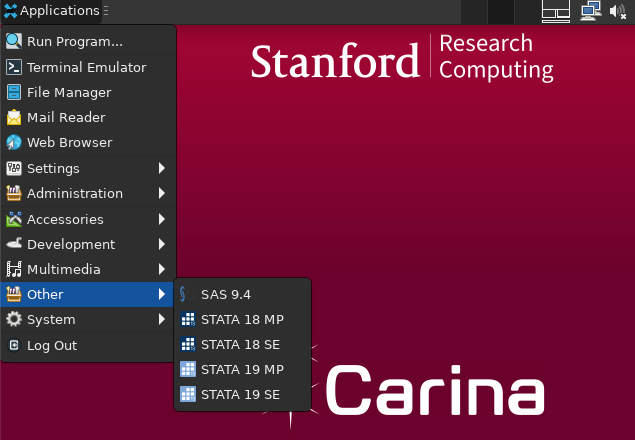Click the Accessories category icon

click(x=14, y=219)
